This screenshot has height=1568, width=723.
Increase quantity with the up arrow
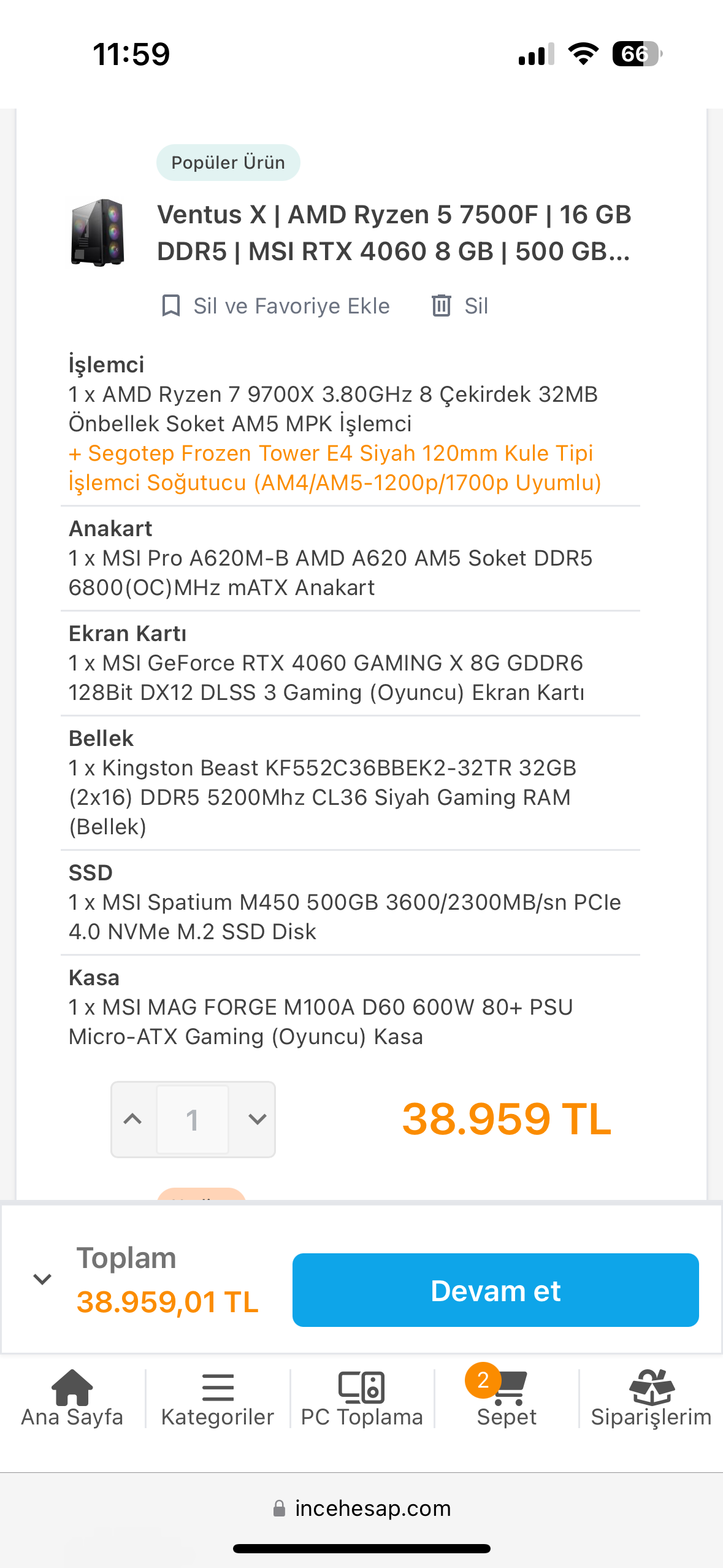pyautogui.click(x=132, y=1119)
